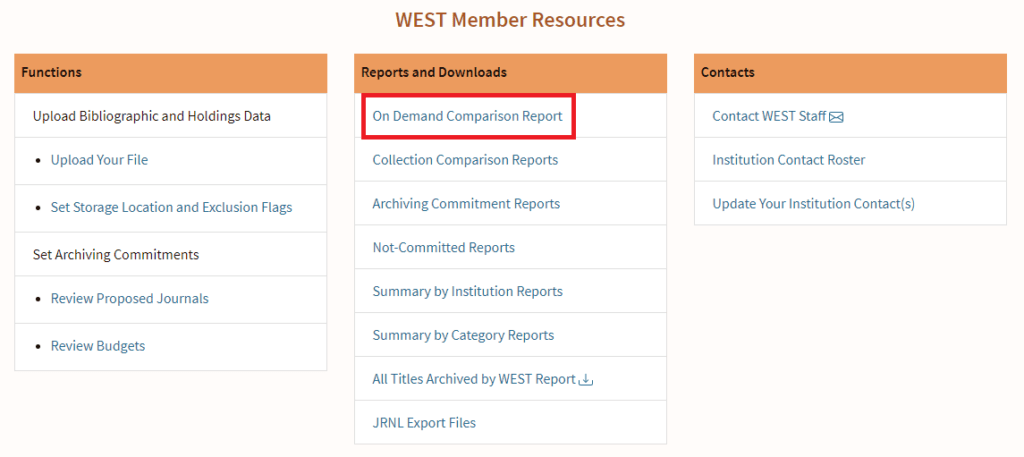Click the WEST Member Resources heading
Screen dimensions: 1024x457
[x=510, y=20]
